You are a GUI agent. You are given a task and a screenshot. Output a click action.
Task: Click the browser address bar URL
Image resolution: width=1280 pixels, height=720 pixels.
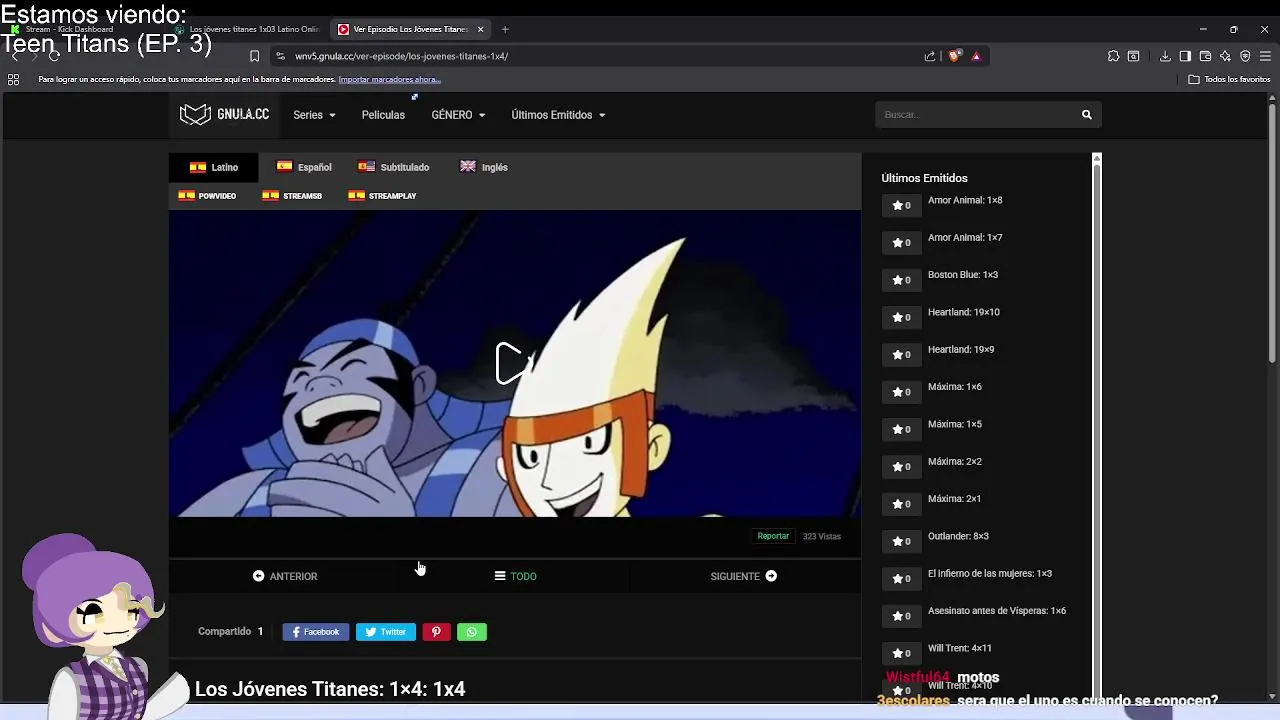pyautogui.click(x=401, y=56)
